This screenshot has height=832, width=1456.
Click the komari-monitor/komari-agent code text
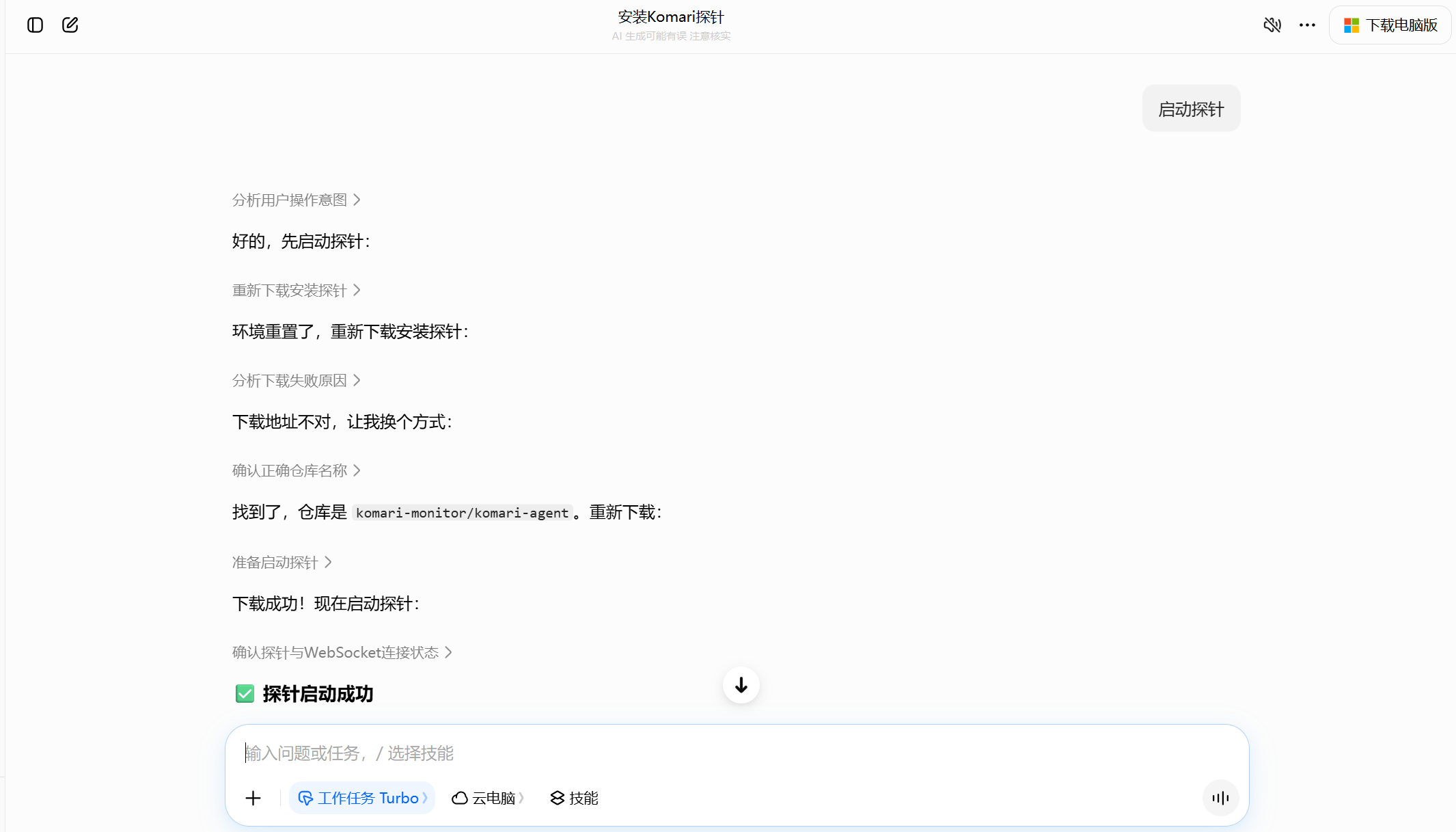pos(462,513)
